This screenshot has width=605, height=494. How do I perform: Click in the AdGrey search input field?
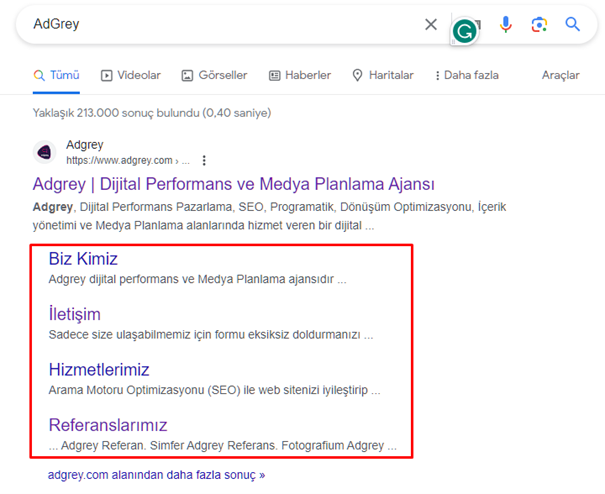click(224, 24)
